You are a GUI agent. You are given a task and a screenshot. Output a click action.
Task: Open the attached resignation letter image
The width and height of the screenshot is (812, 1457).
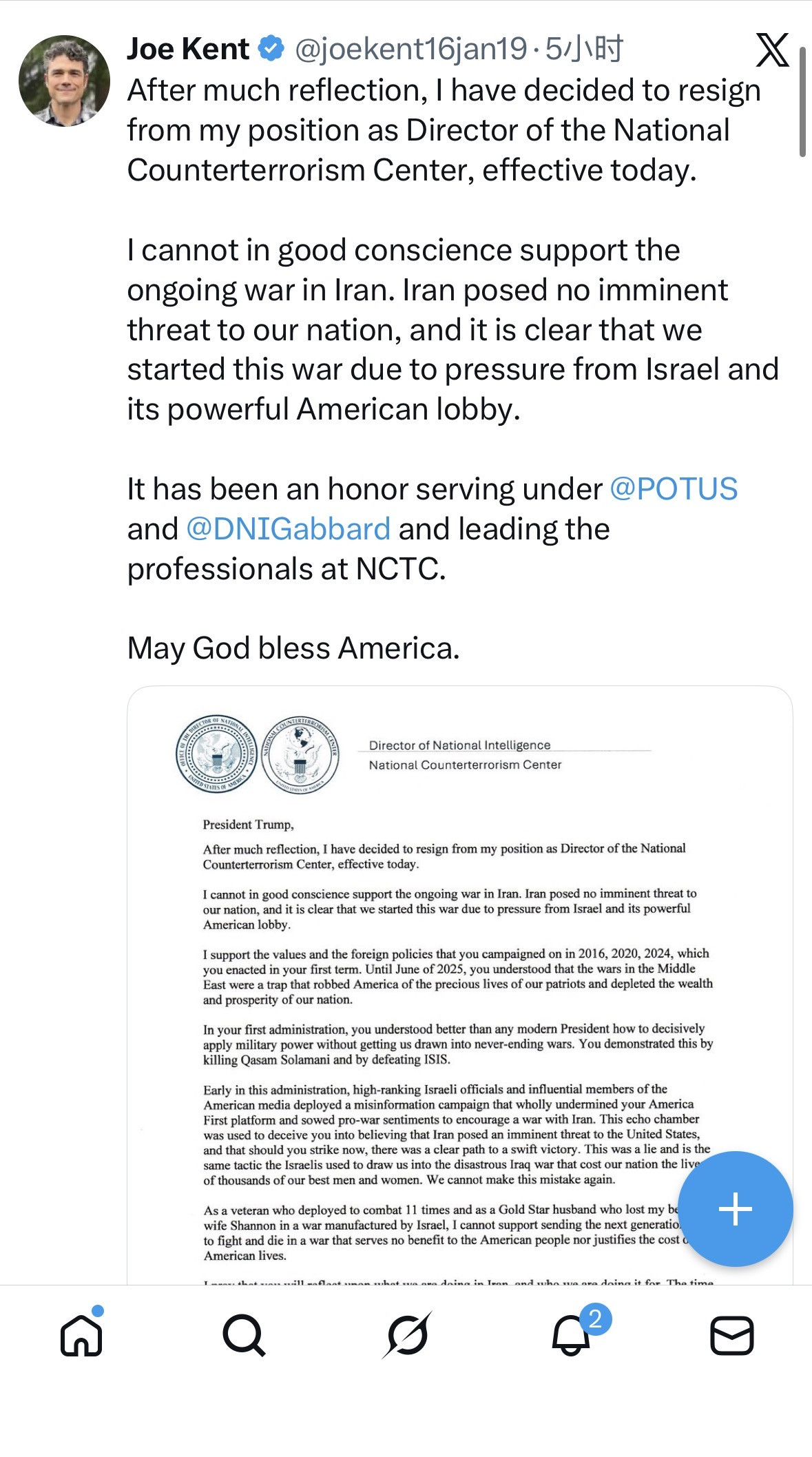click(x=460, y=985)
